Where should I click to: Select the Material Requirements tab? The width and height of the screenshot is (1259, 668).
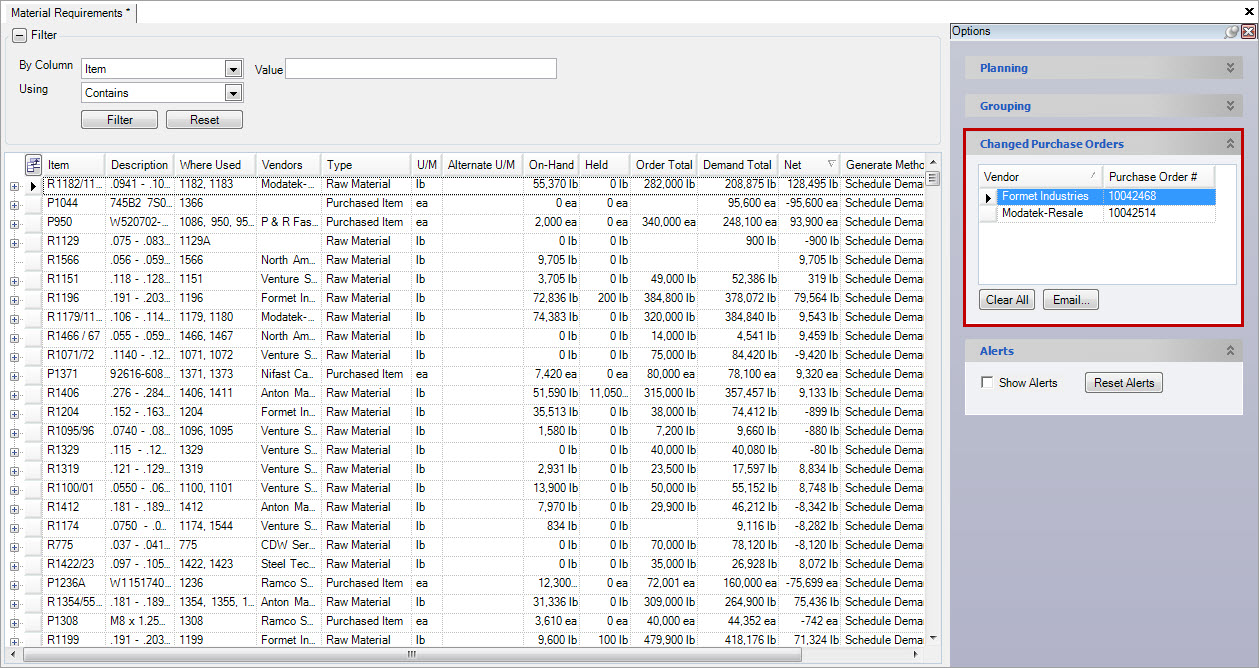[x=69, y=13]
